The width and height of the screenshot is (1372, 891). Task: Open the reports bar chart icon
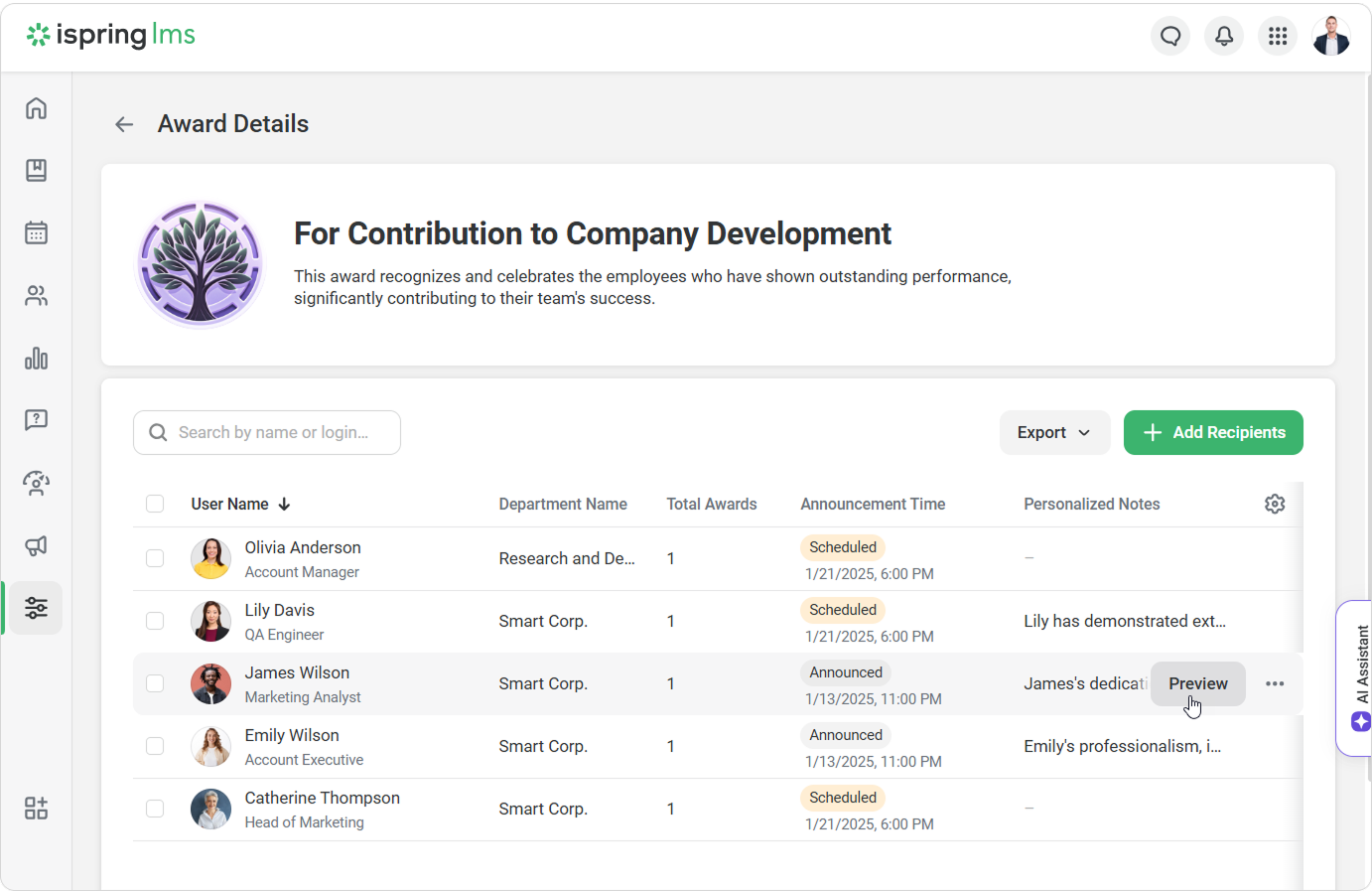36,359
